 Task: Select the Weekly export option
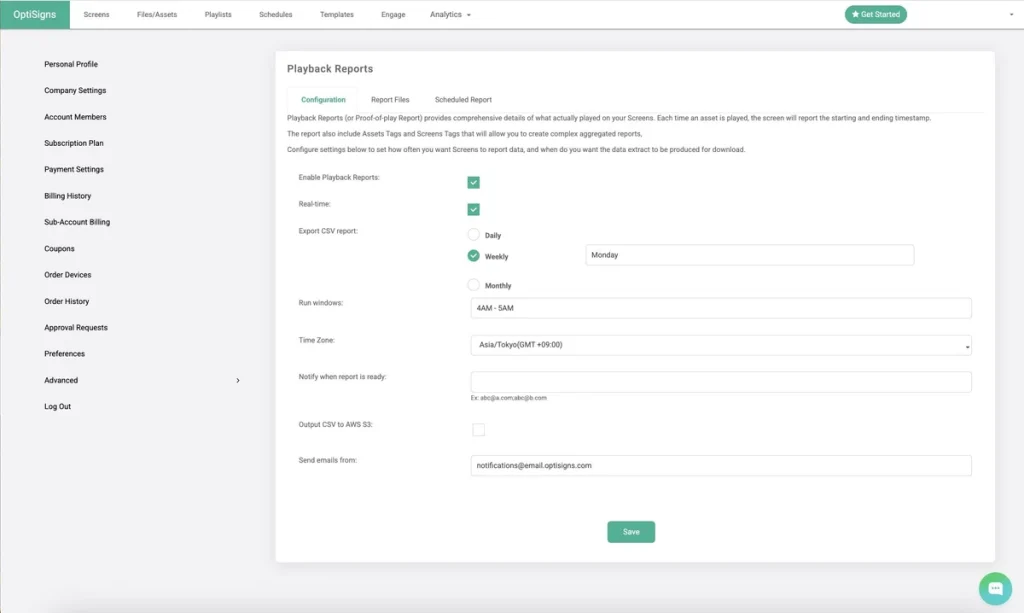[474, 256]
